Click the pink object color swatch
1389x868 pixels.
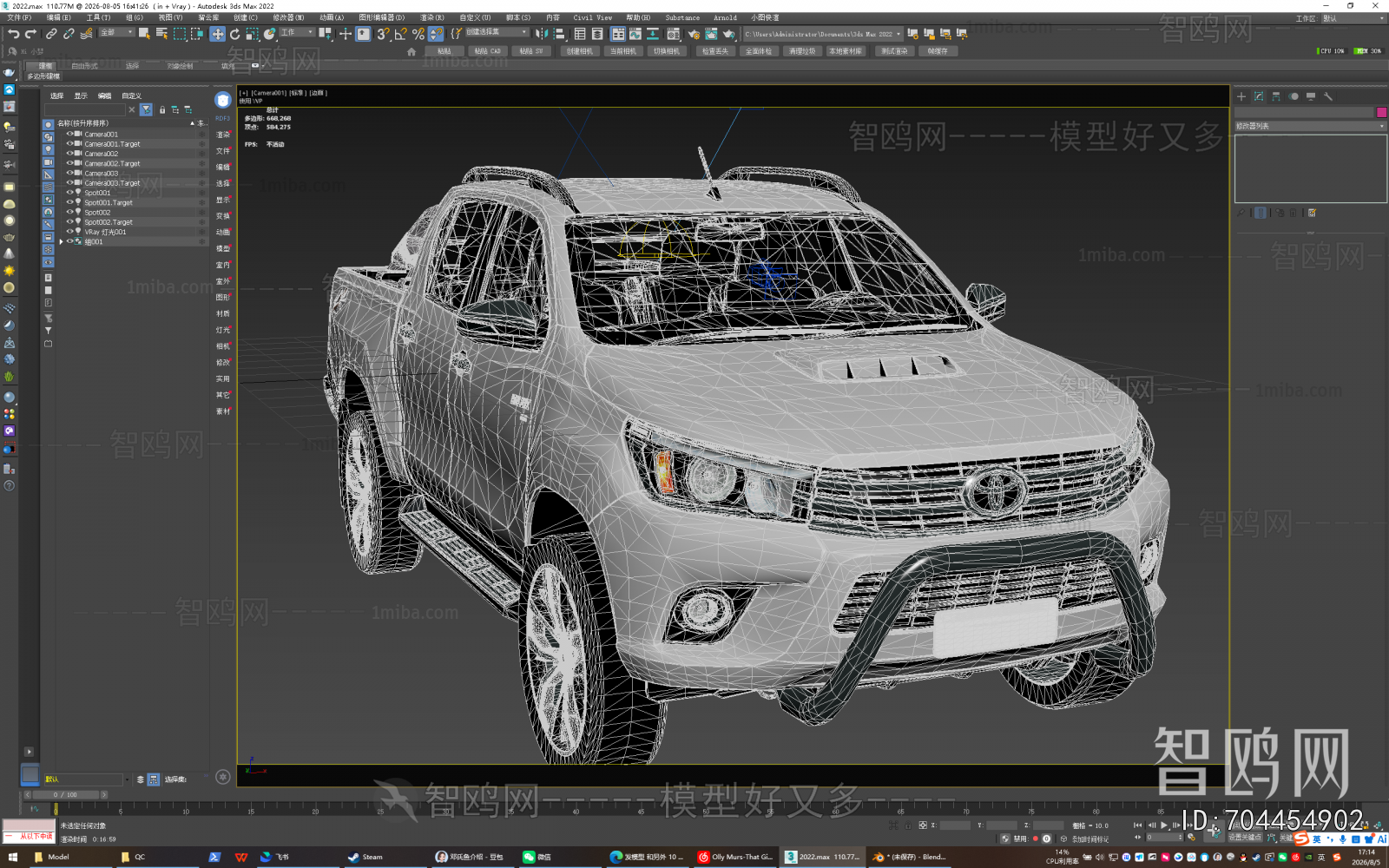coord(1381,112)
